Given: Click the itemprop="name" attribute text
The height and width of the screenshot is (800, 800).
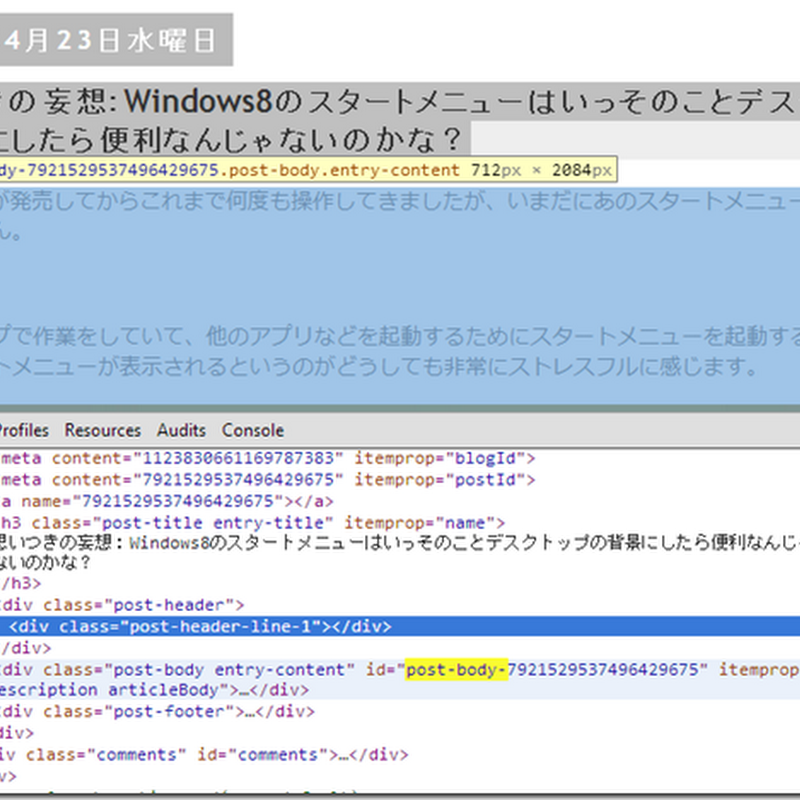Looking at the screenshot, I should (x=424, y=523).
